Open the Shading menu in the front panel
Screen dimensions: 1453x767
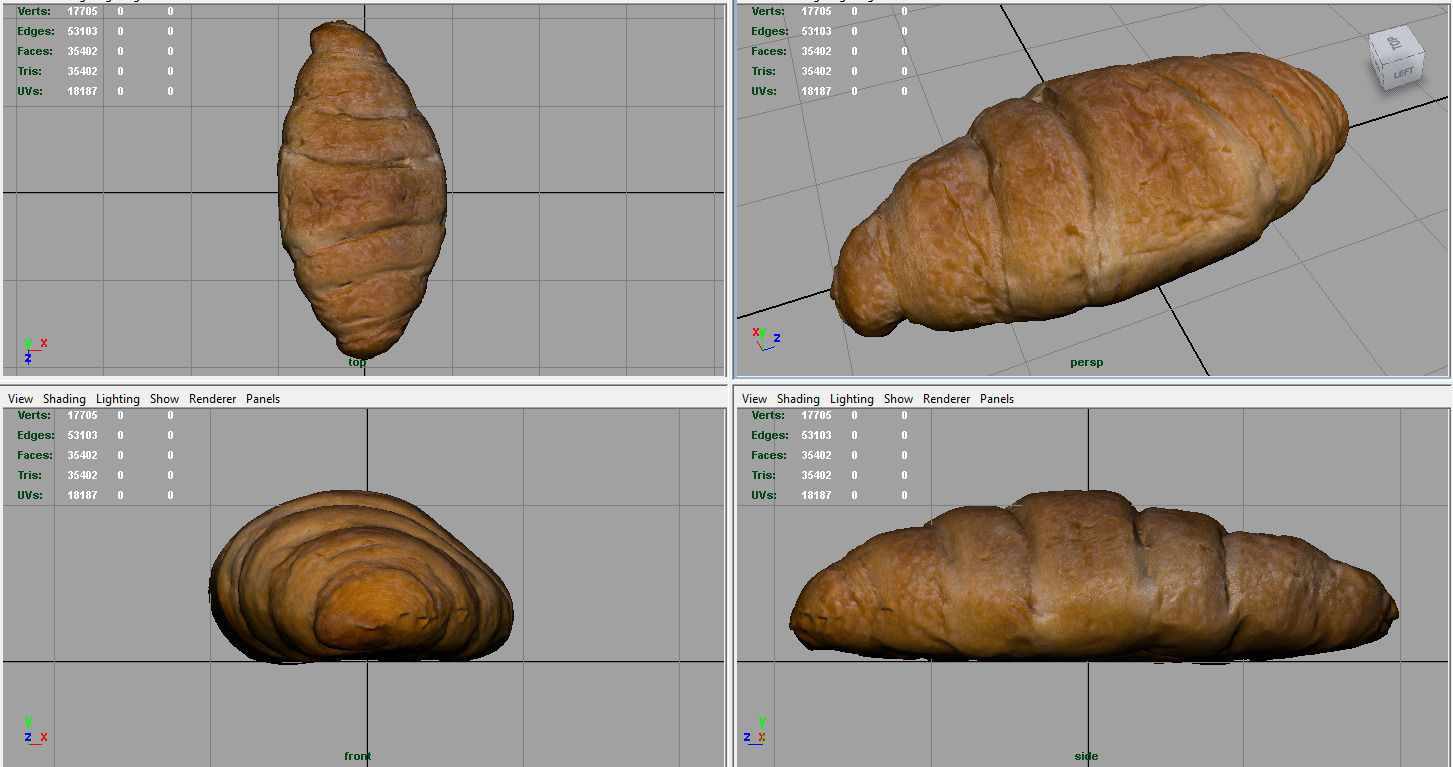pos(64,399)
